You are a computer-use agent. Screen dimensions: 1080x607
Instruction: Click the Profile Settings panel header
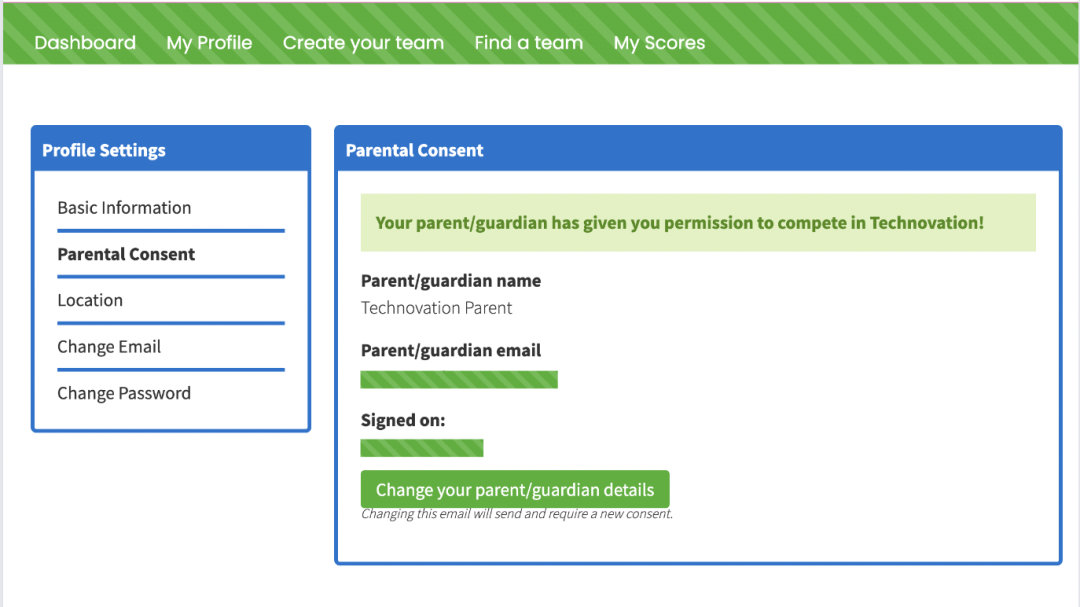[x=104, y=150]
